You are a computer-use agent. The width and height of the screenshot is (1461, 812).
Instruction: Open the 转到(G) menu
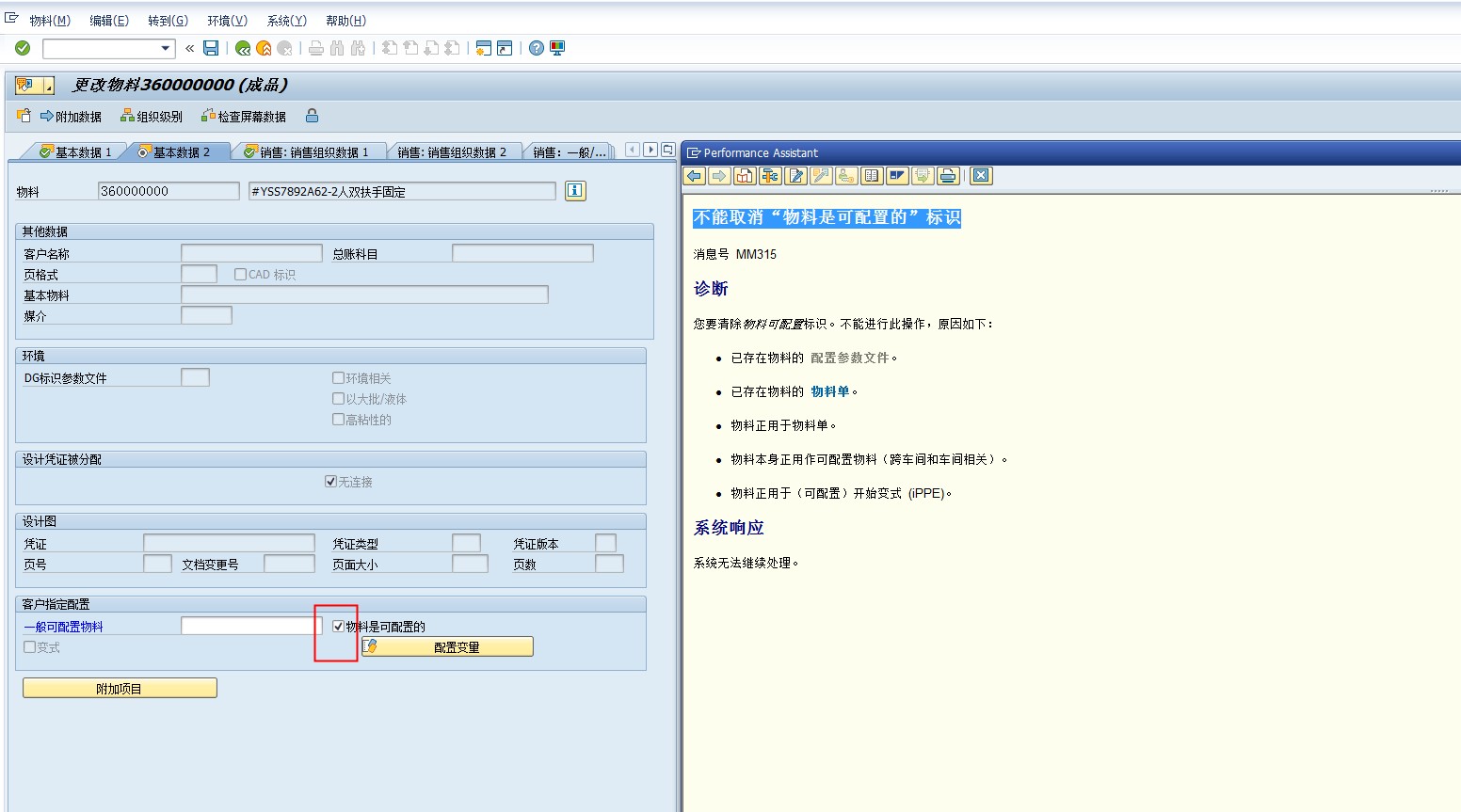[168, 21]
